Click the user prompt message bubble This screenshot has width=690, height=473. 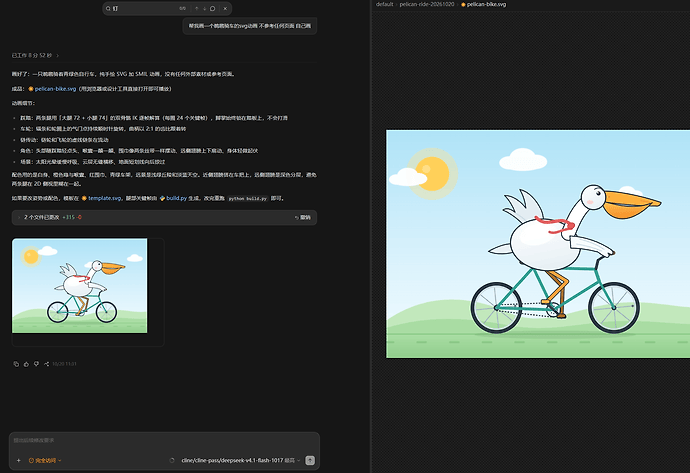click(250, 26)
